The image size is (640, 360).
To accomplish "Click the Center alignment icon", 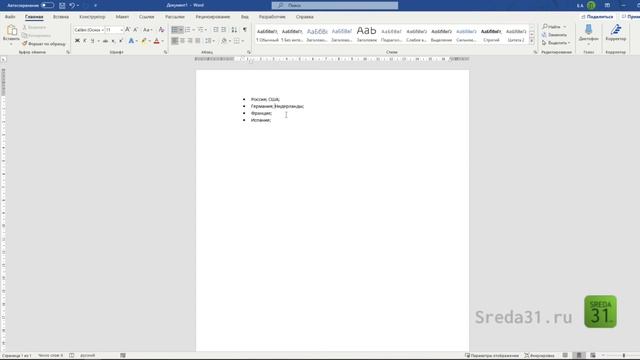I will 182,41.
